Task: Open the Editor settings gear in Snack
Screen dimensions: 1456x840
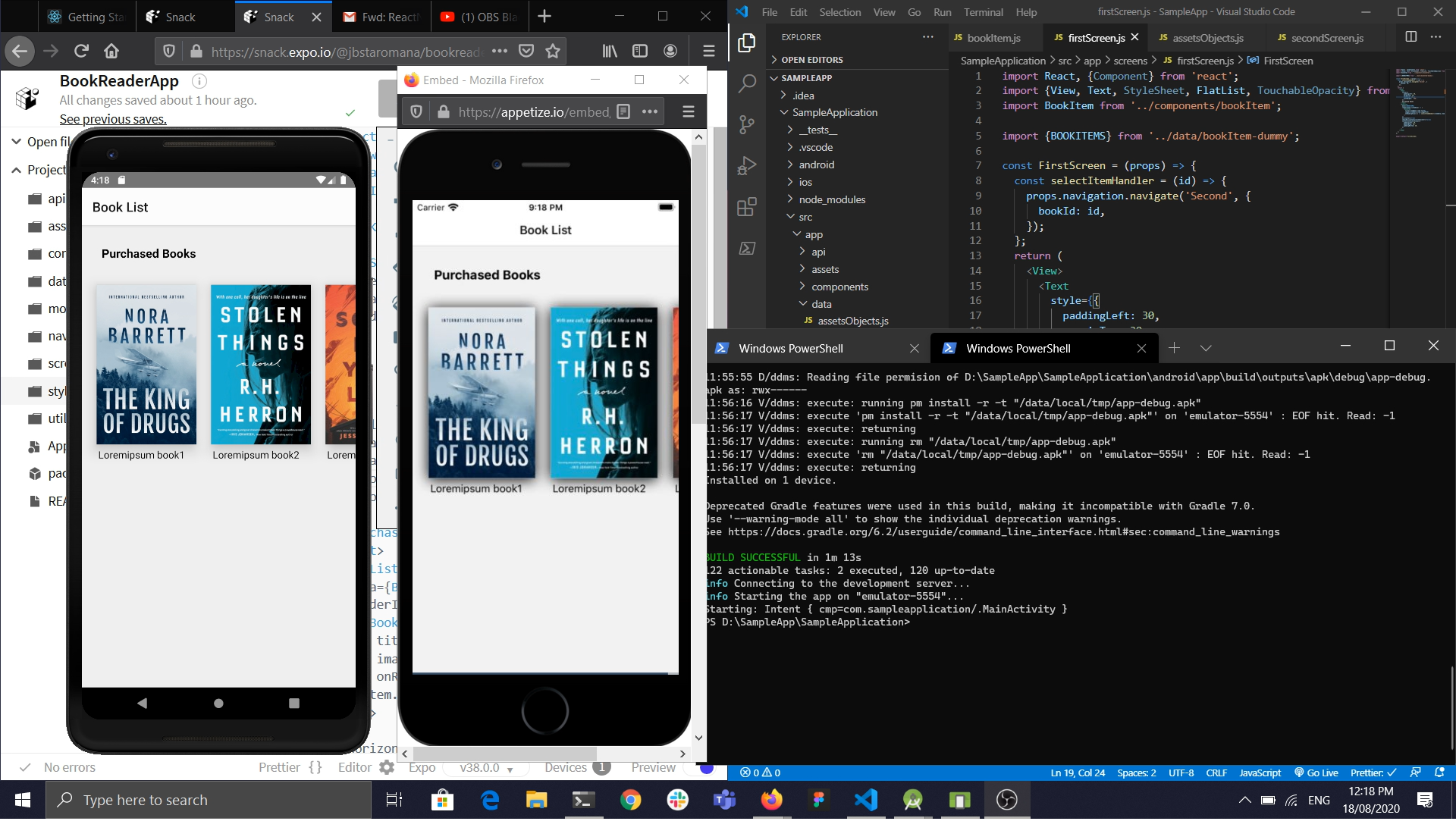Action: (x=387, y=767)
